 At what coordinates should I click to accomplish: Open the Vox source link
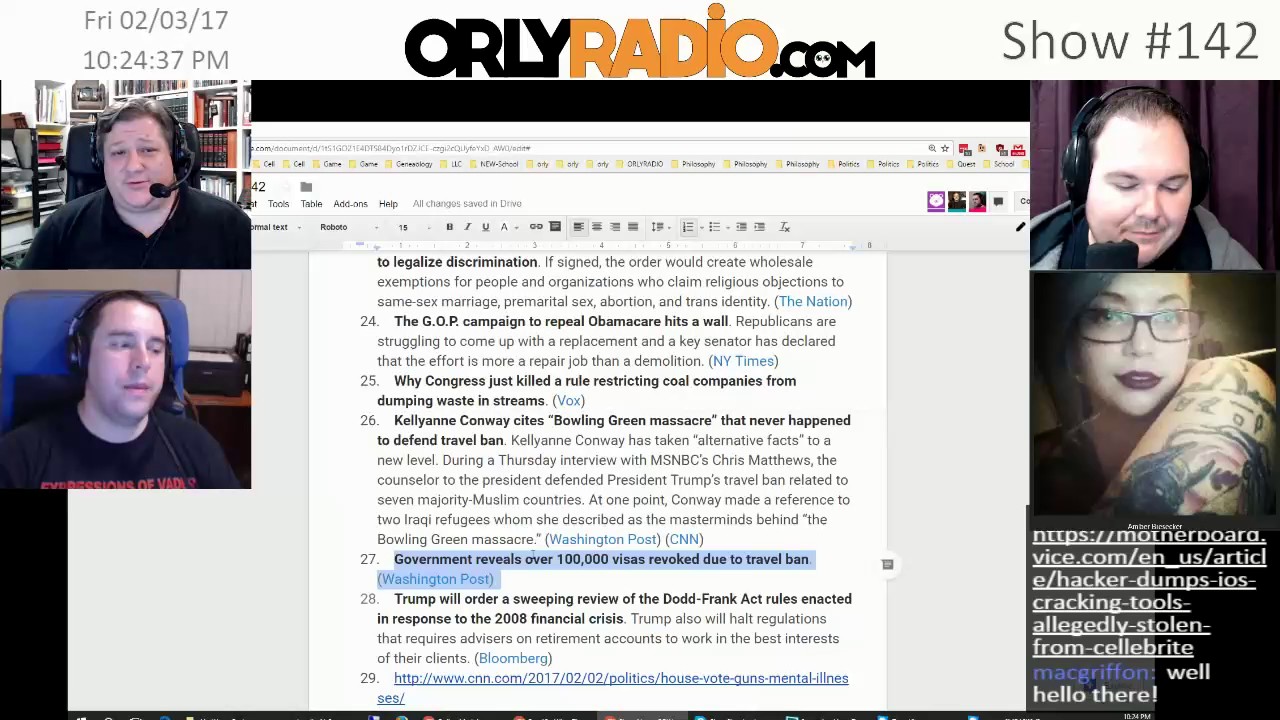tap(568, 400)
